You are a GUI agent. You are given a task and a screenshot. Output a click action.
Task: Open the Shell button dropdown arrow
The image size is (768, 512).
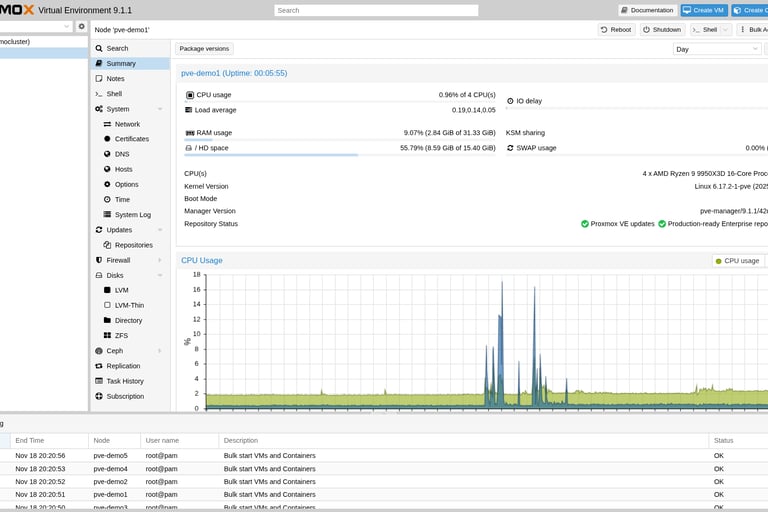pyautogui.click(x=726, y=30)
